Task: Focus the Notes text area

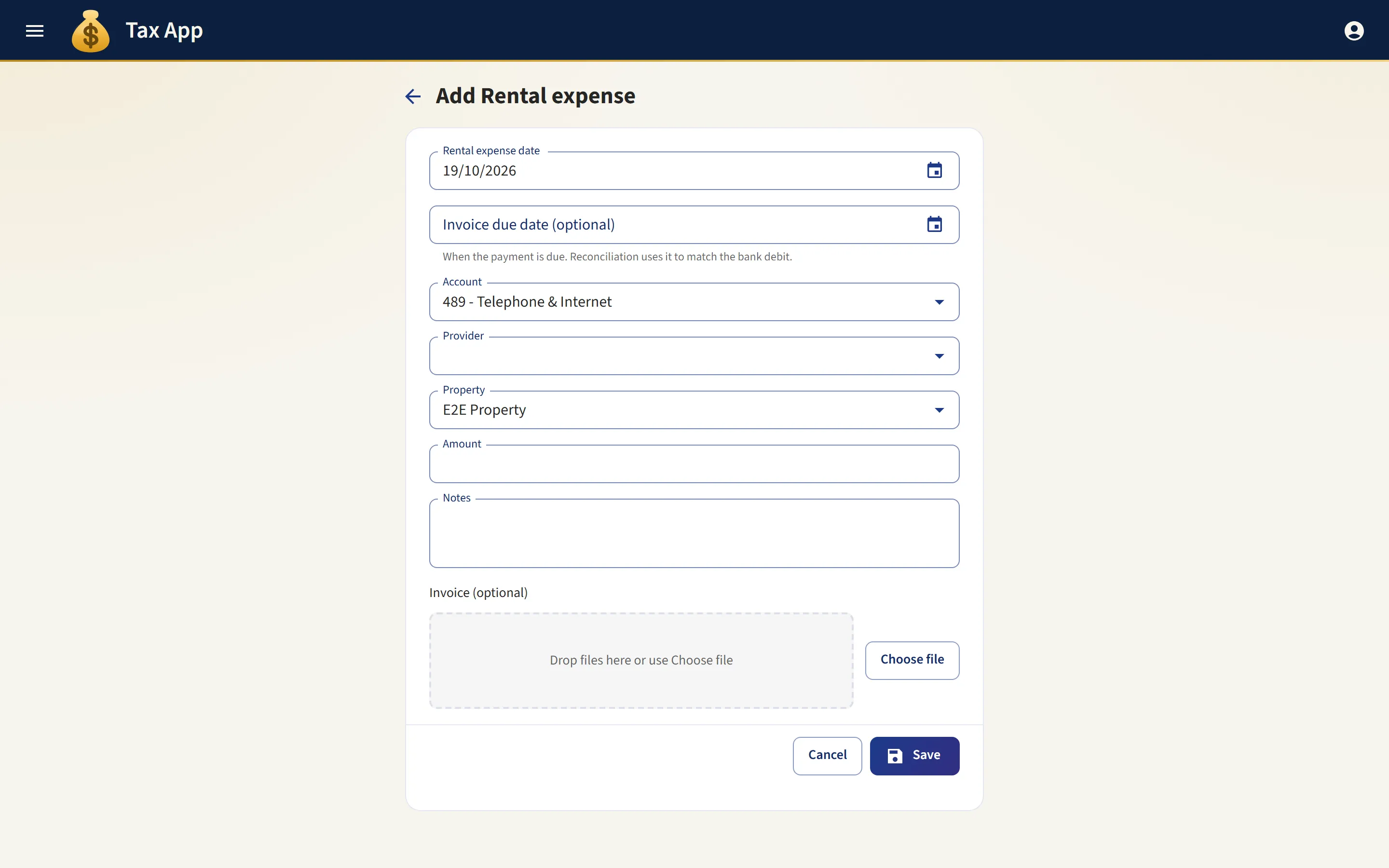Action: 694,533
